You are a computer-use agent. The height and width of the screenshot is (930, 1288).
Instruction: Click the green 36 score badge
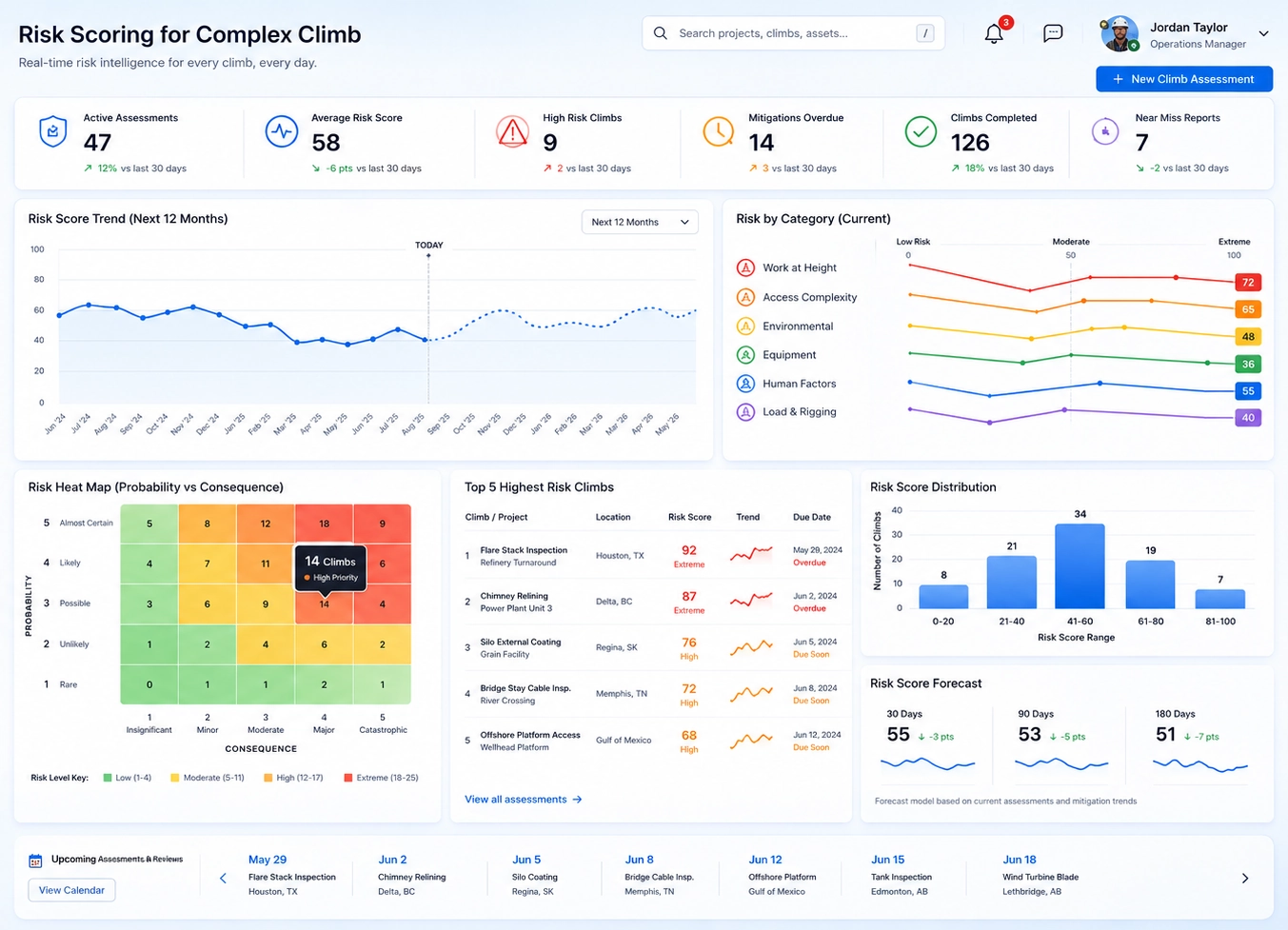[x=1248, y=365]
